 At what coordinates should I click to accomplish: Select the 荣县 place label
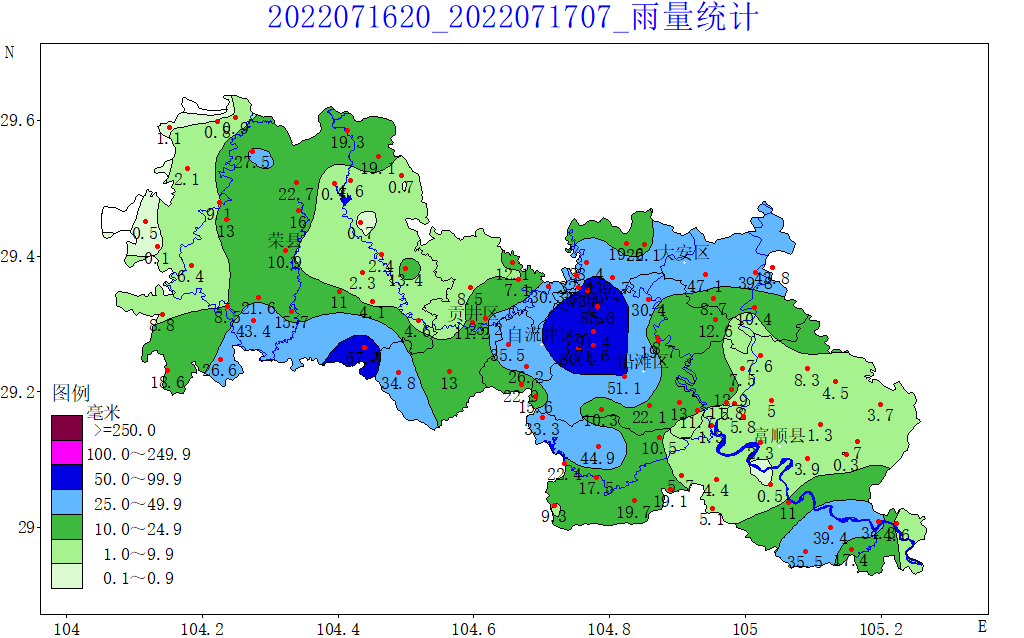click(x=285, y=241)
